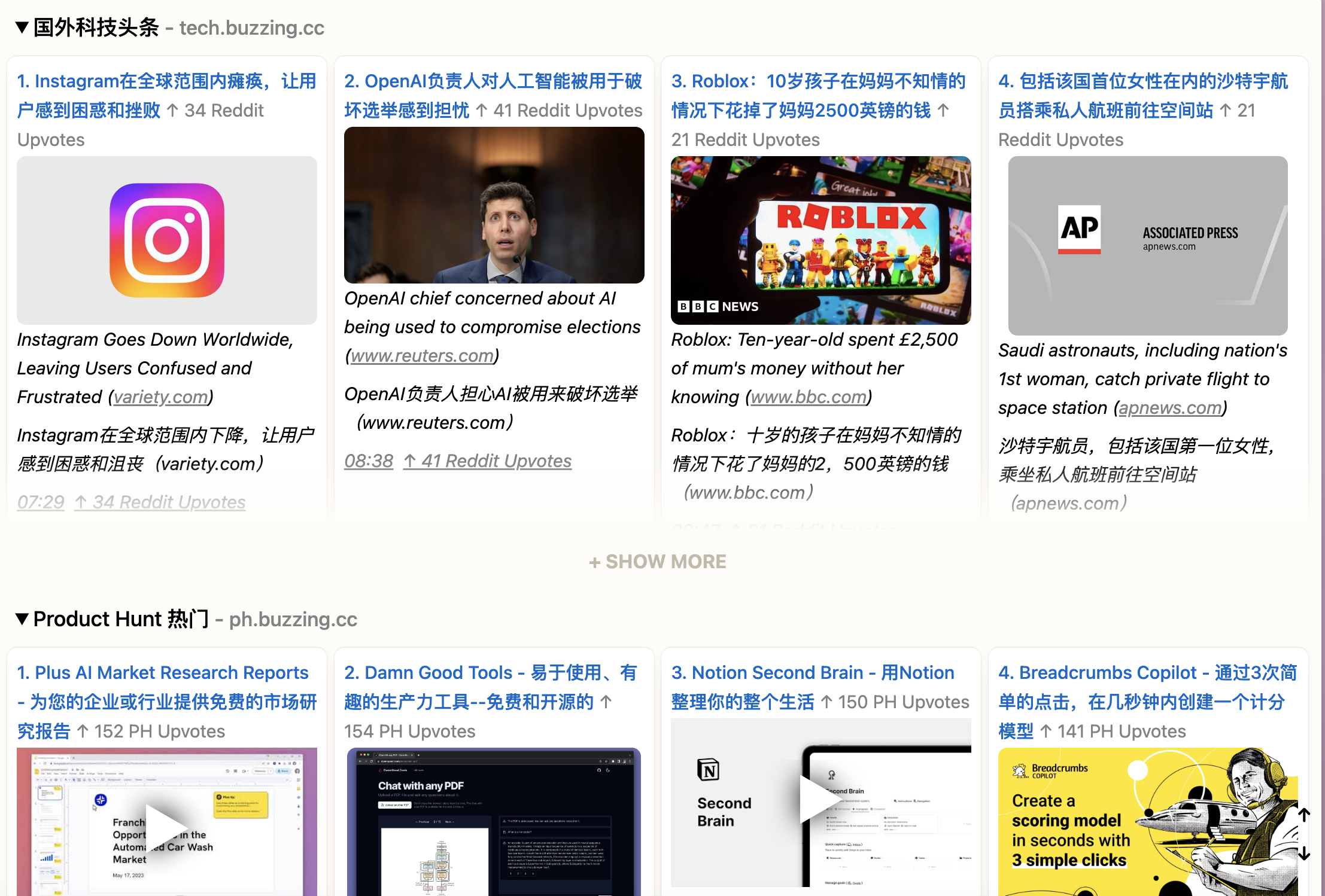Screen dimensions: 1325x896
Task: Click SHOW MORE to expand tech headlines
Action: tap(657, 561)
